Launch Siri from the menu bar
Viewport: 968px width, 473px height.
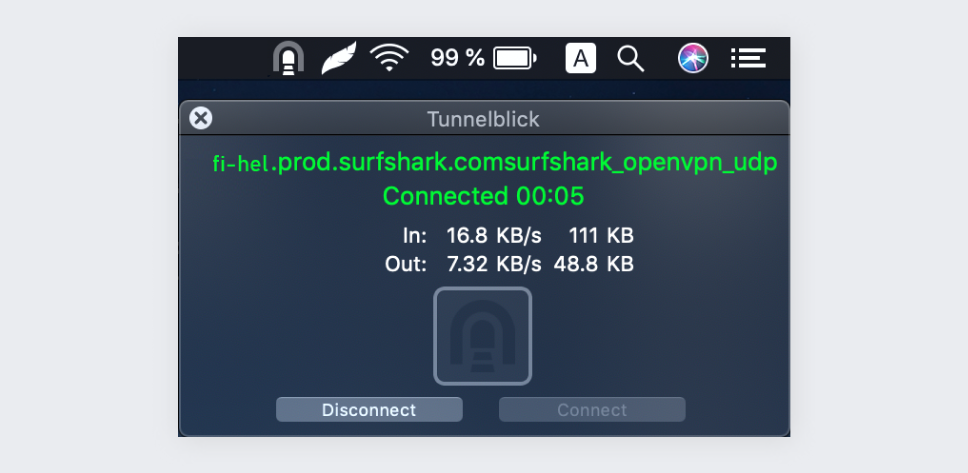pos(693,59)
